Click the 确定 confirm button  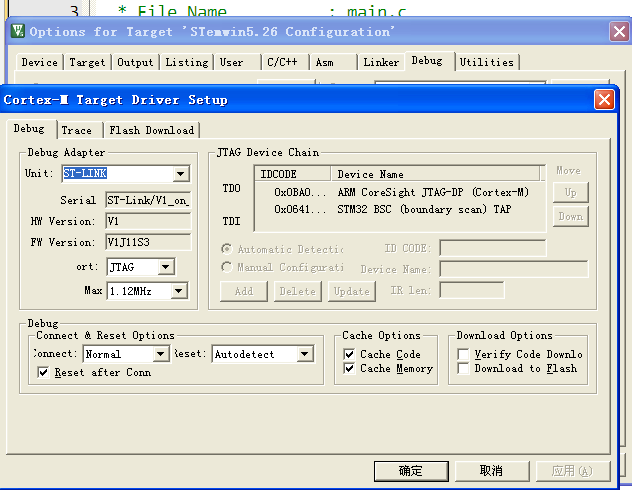[410, 470]
